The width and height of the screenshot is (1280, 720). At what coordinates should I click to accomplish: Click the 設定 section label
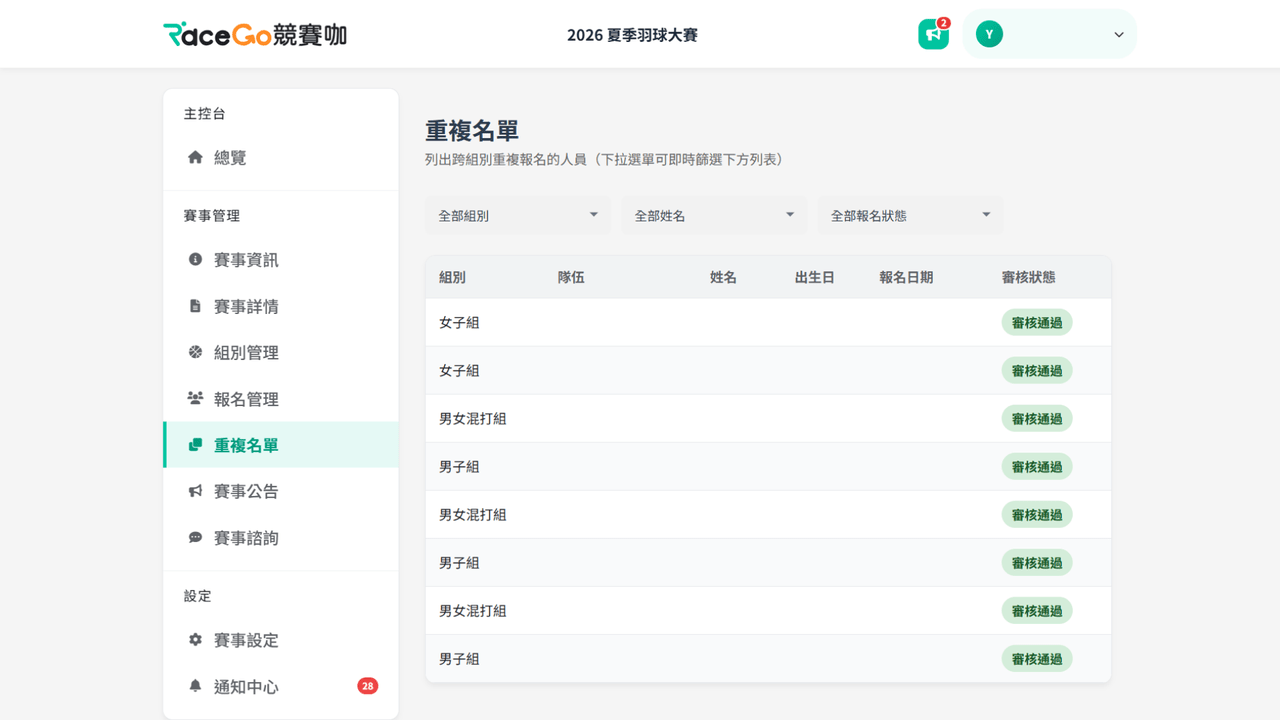tap(198, 596)
